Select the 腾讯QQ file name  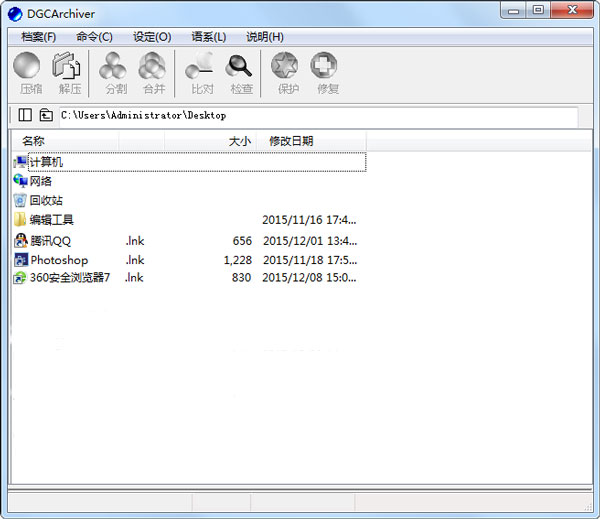click(51, 241)
